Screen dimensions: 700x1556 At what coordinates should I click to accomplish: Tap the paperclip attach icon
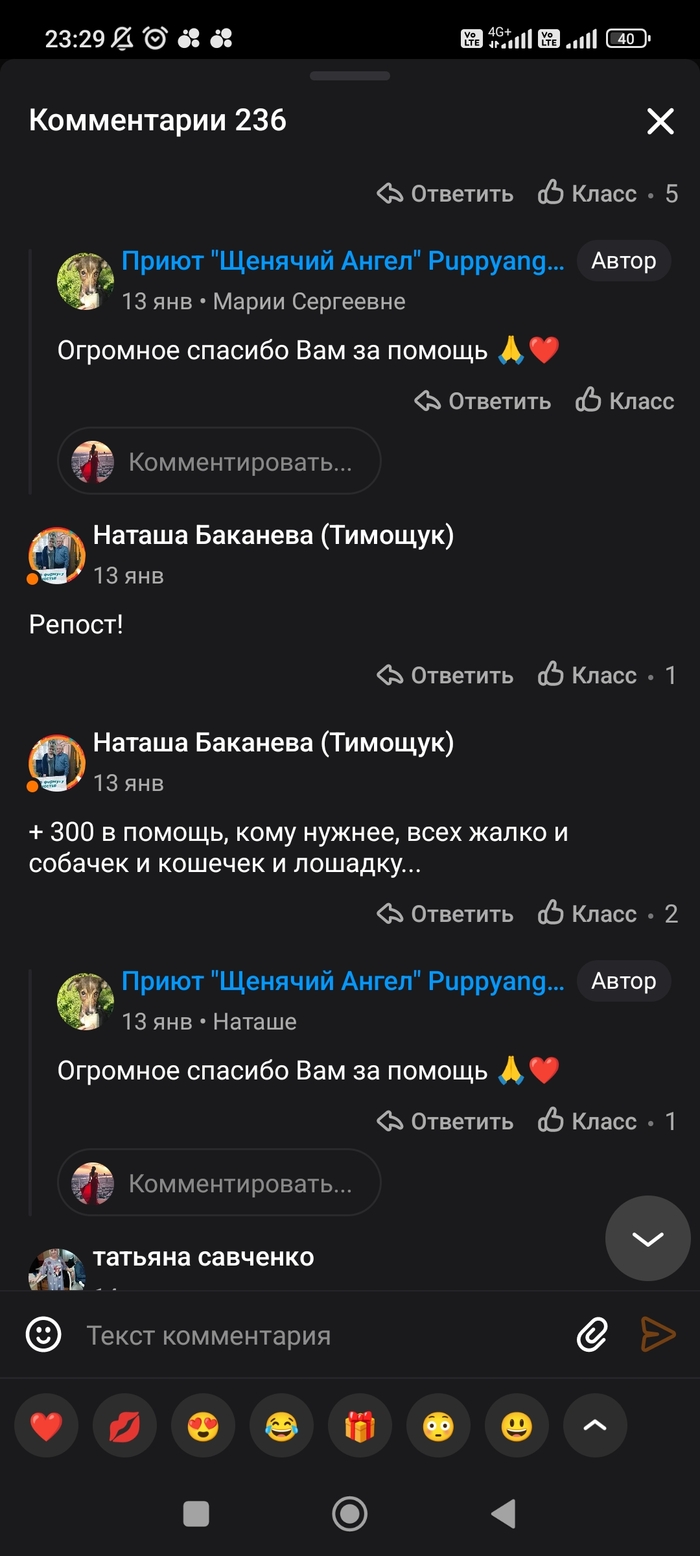(x=592, y=1334)
